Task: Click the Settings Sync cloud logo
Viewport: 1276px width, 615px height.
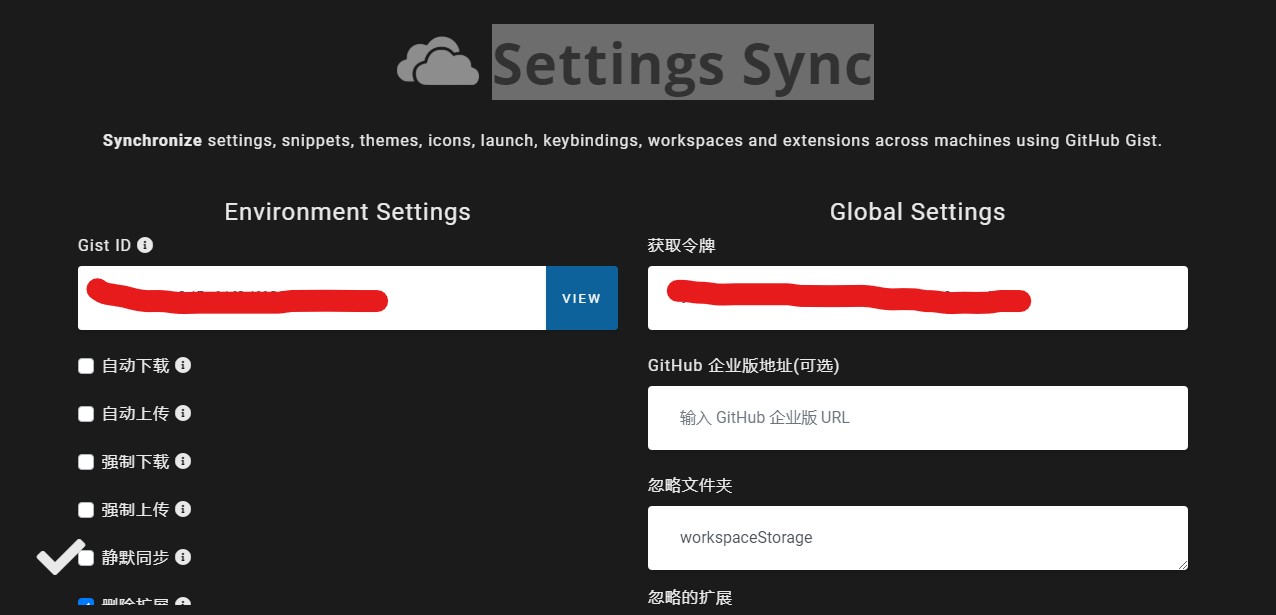Action: 438,61
